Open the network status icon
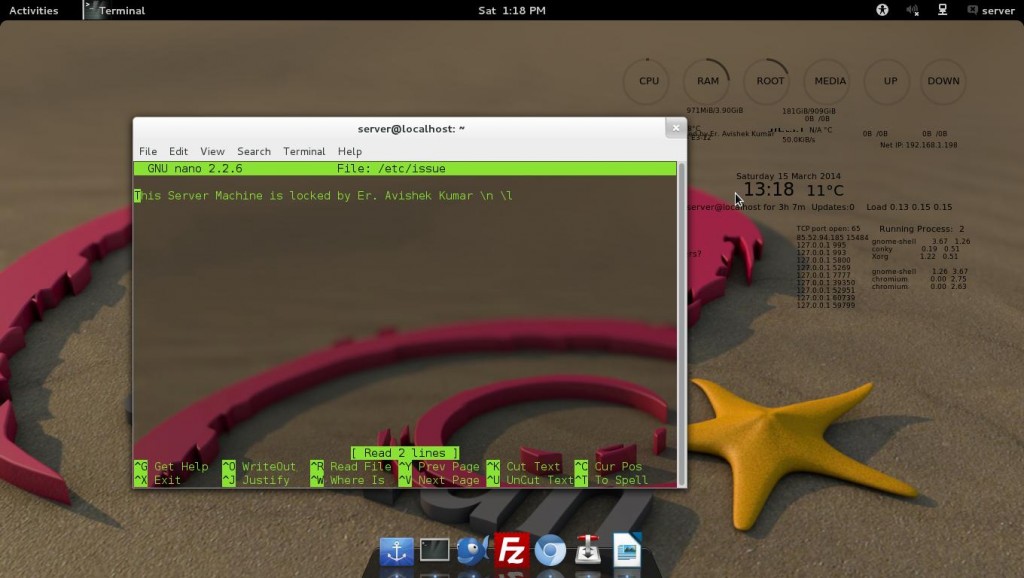The width and height of the screenshot is (1024, 578). pyautogui.click(x=942, y=10)
